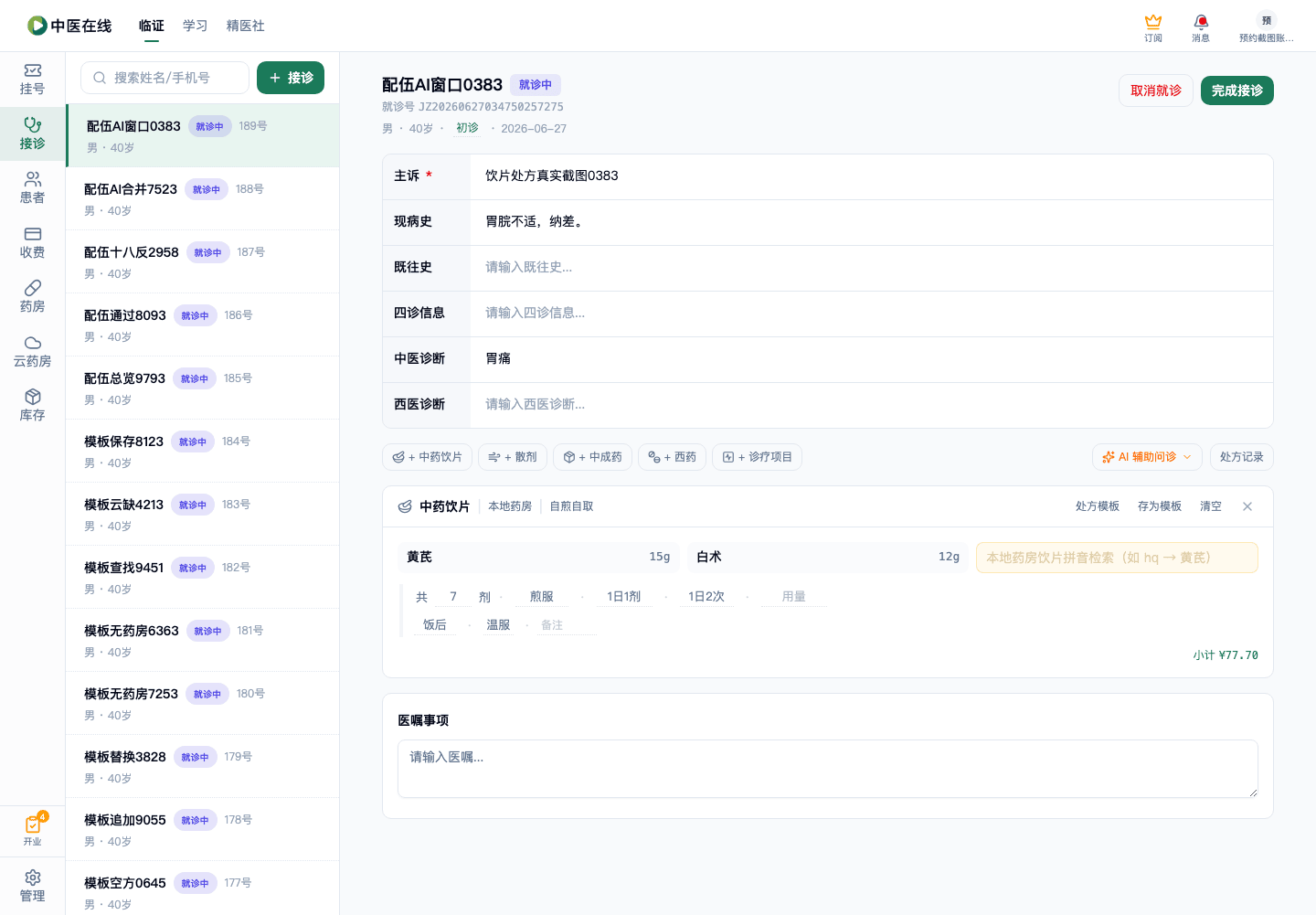1316x915 pixels.
Task: Open the 管理 settings gear icon
Action: 32,886
